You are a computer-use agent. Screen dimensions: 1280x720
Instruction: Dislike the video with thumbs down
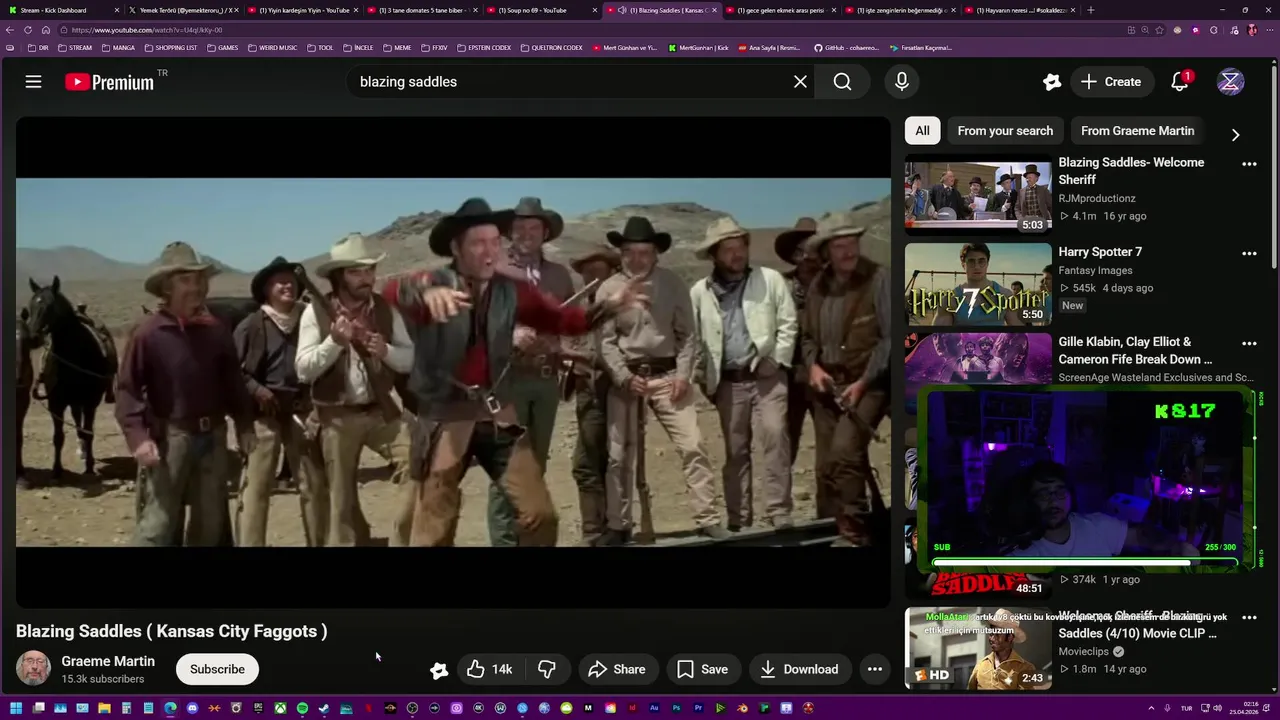pyautogui.click(x=547, y=669)
